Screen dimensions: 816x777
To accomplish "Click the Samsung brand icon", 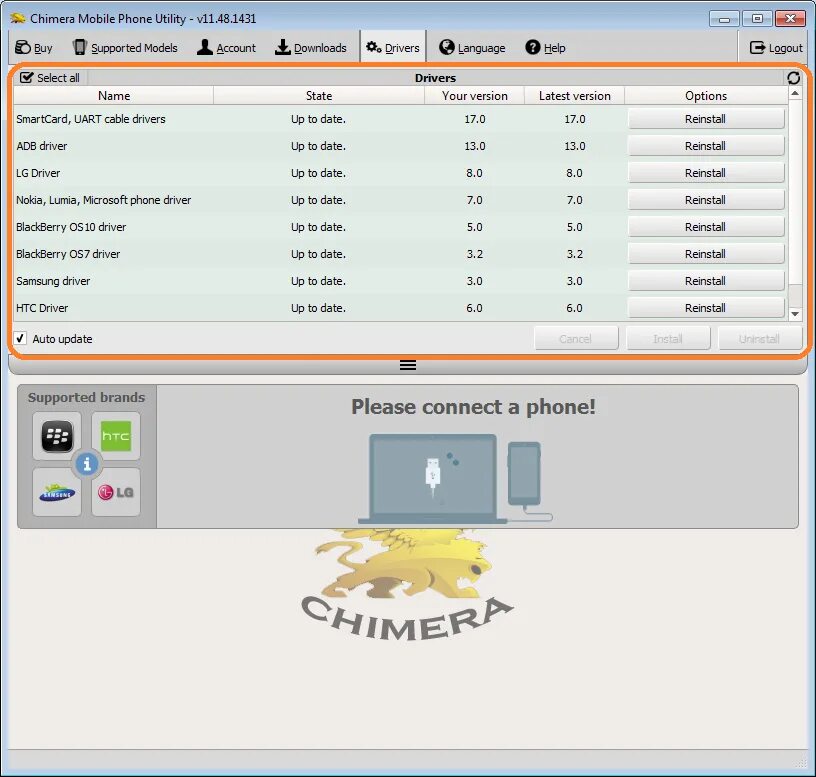I will (57, 492).
